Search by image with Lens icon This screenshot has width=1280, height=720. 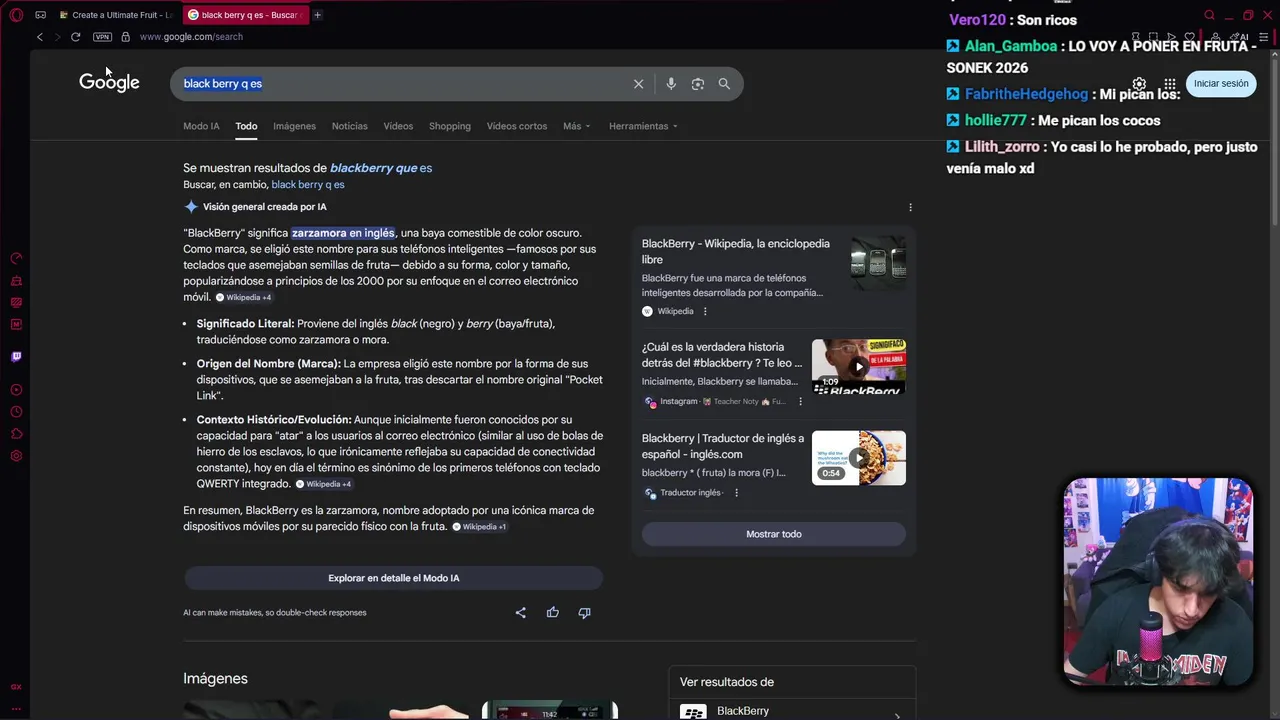point(698,84)
